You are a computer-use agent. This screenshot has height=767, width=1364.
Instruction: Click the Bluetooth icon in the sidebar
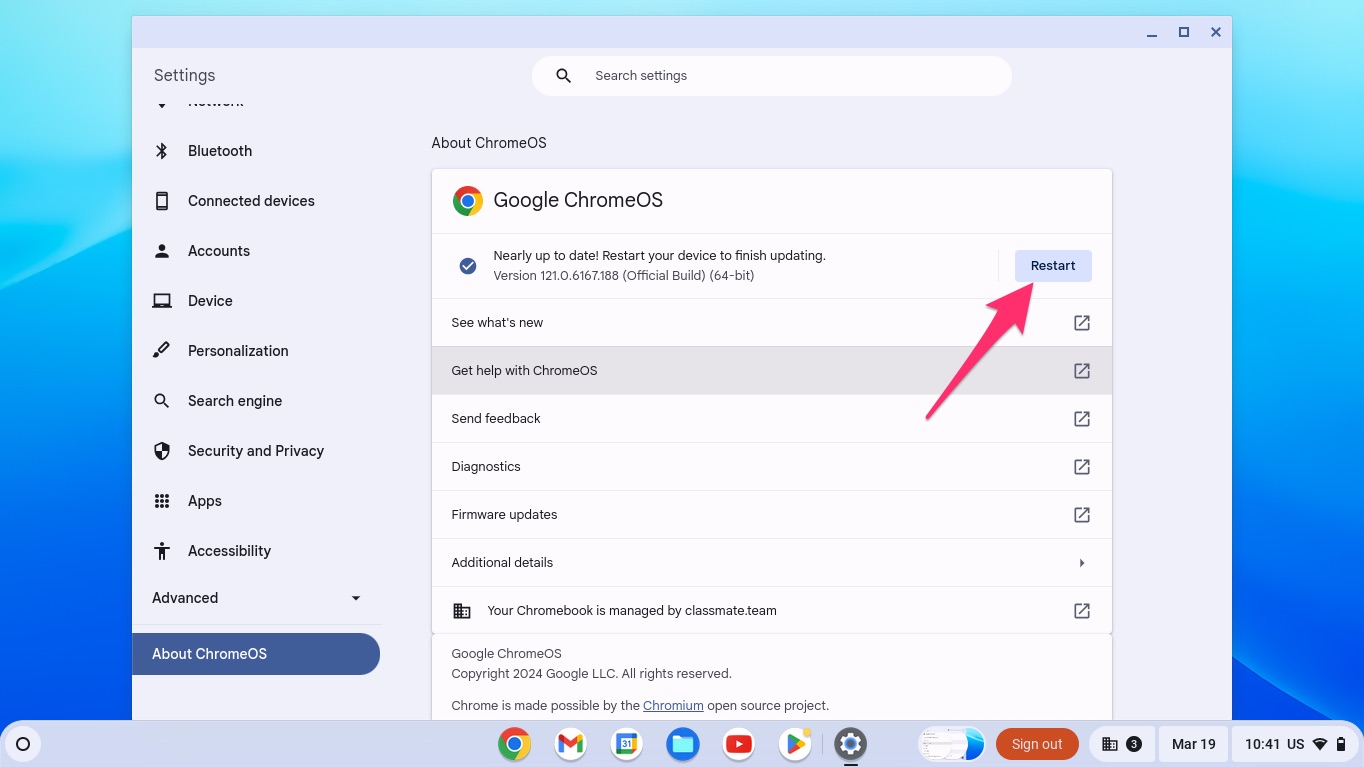162,151
